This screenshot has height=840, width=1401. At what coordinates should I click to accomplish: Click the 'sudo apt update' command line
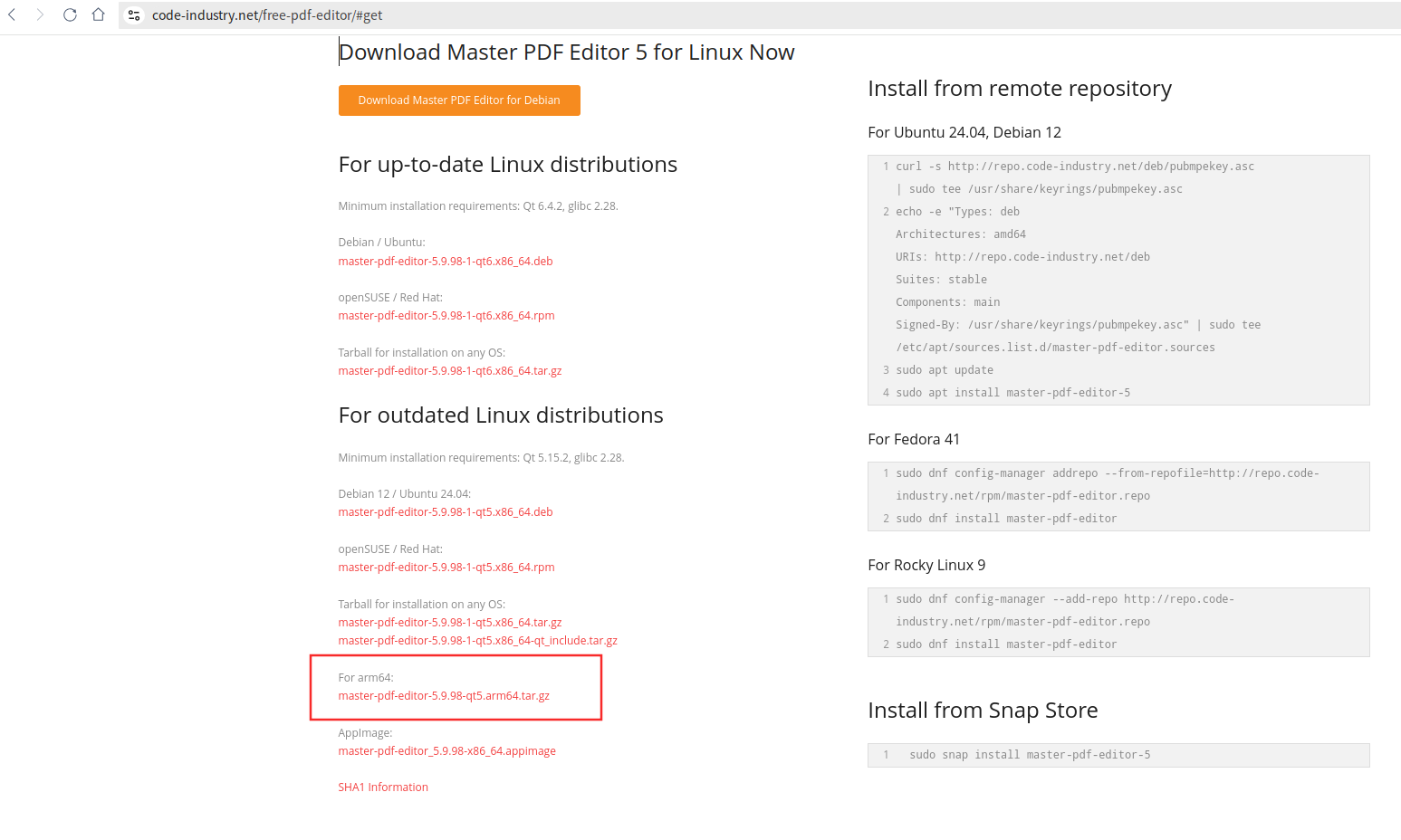(945, 370)
